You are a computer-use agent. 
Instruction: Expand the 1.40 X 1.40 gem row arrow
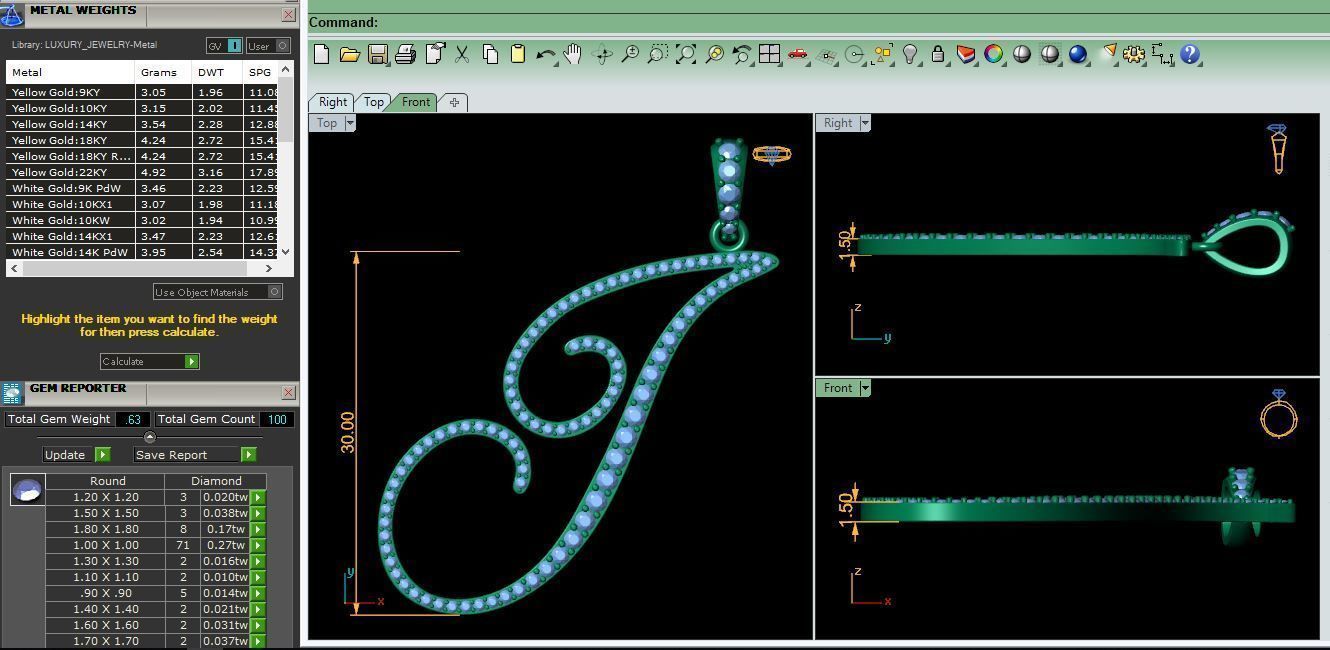click(x=258, y=609)
